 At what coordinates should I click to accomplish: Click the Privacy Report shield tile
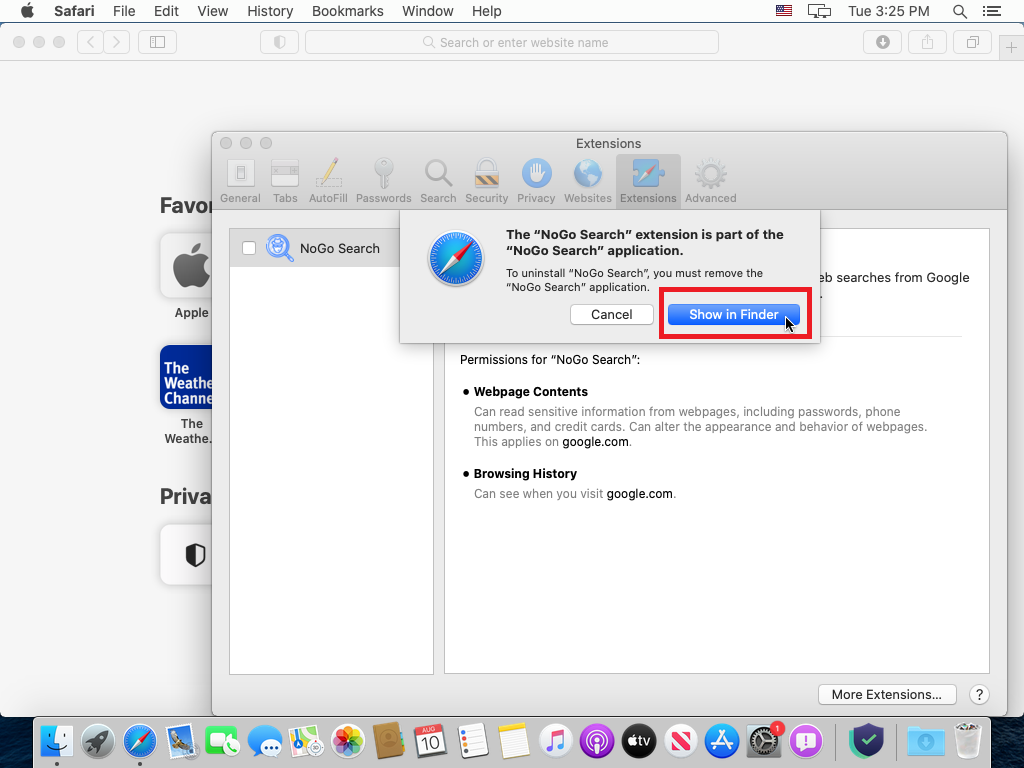[x=186, y=554]
